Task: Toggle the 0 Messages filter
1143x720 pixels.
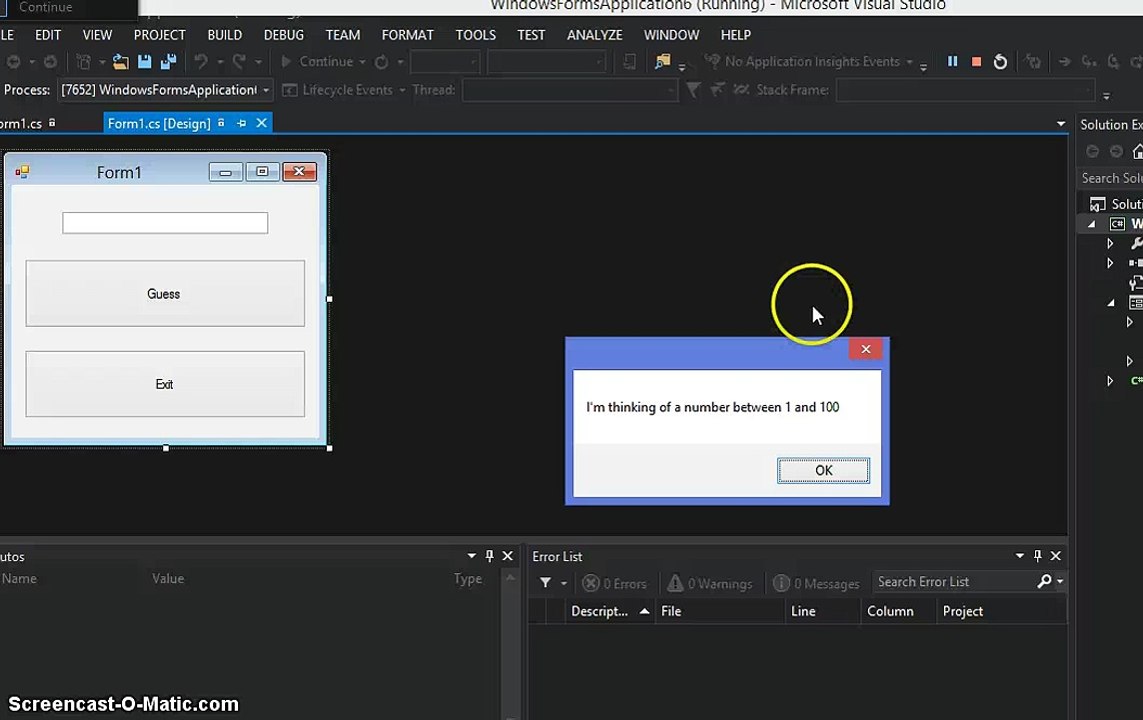Action: pos(817,583)
